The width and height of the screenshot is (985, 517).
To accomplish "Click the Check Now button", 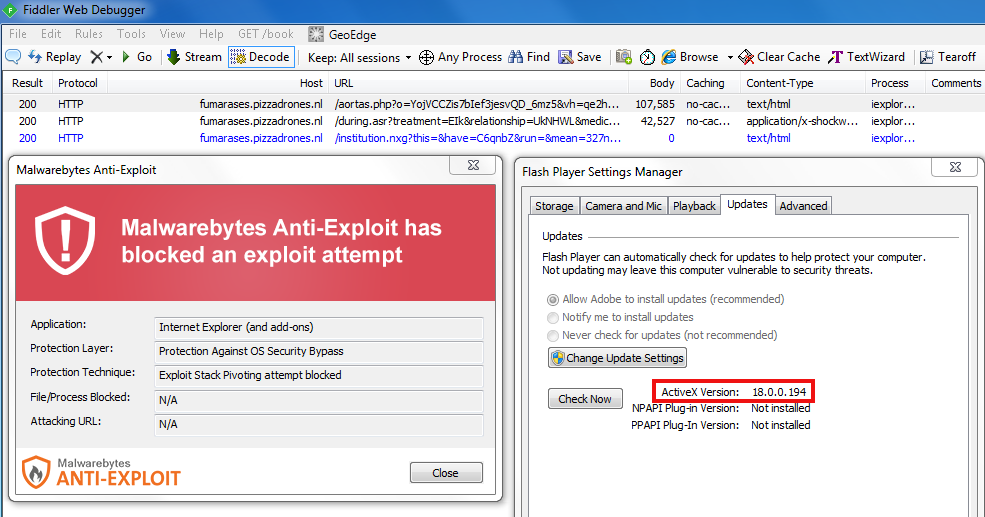I will (585, 399).
